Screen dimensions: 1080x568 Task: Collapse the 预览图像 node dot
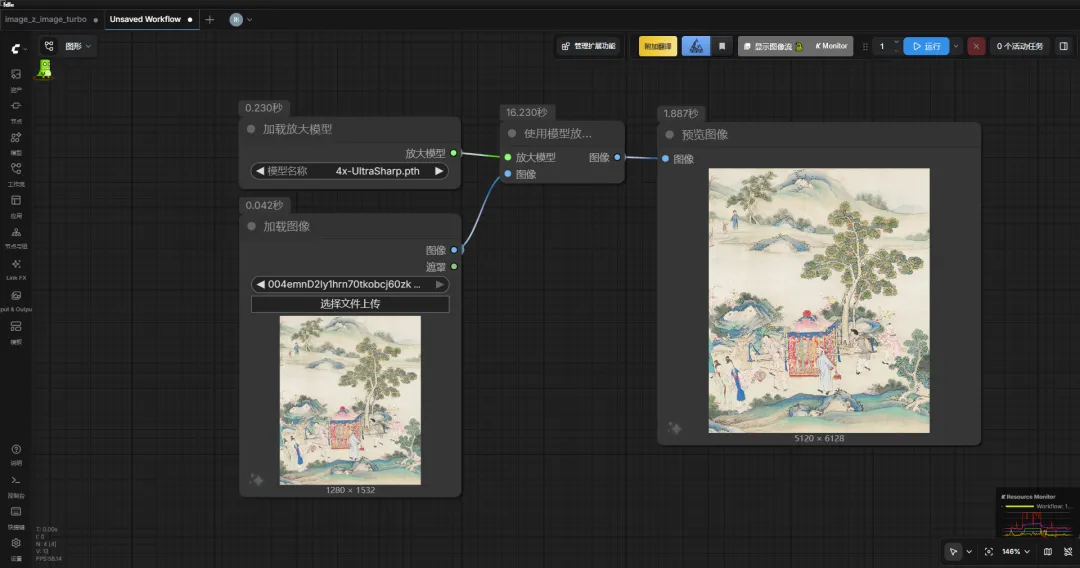669,134
